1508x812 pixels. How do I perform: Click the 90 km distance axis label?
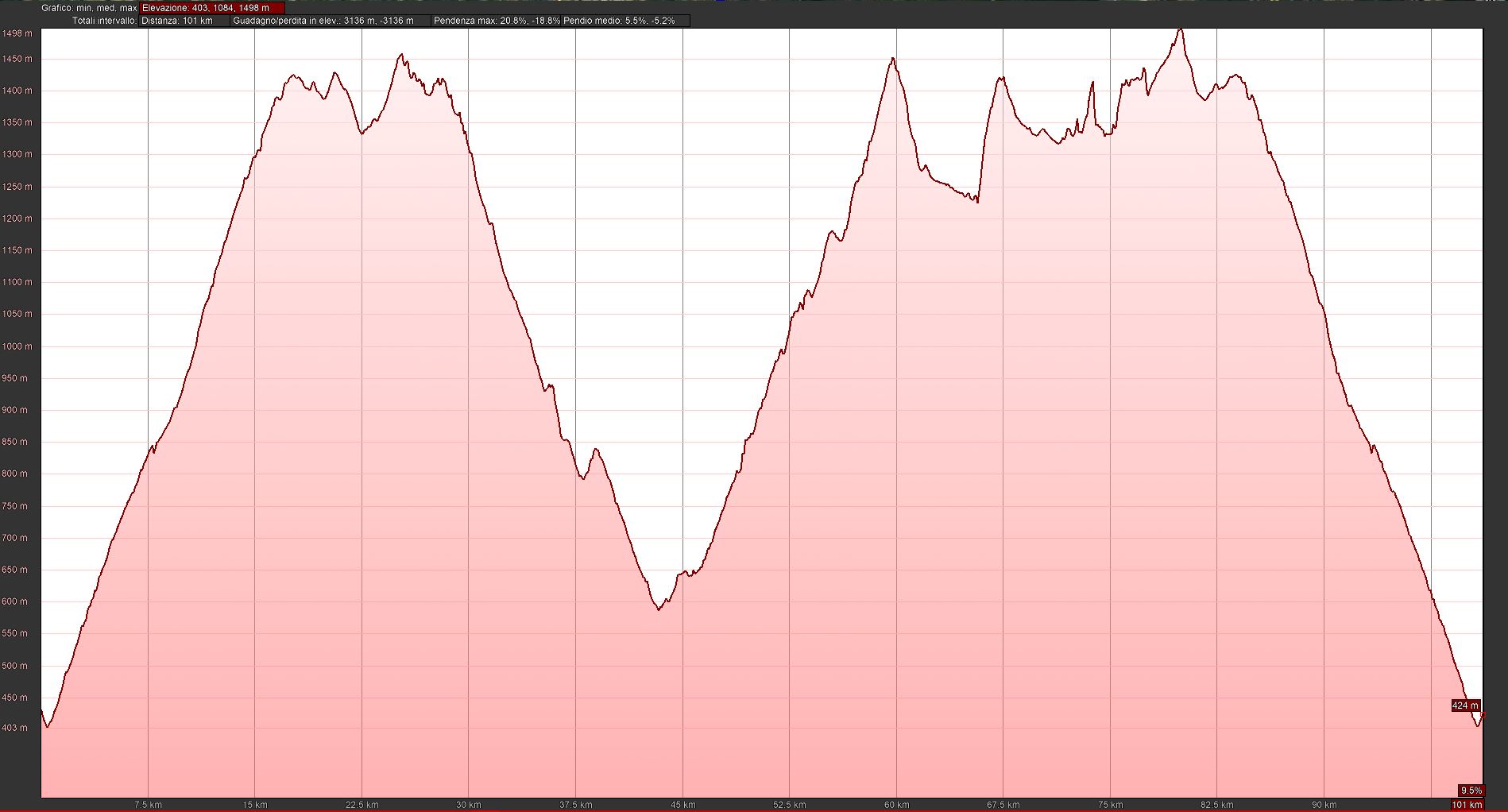tap(1324, 805)
